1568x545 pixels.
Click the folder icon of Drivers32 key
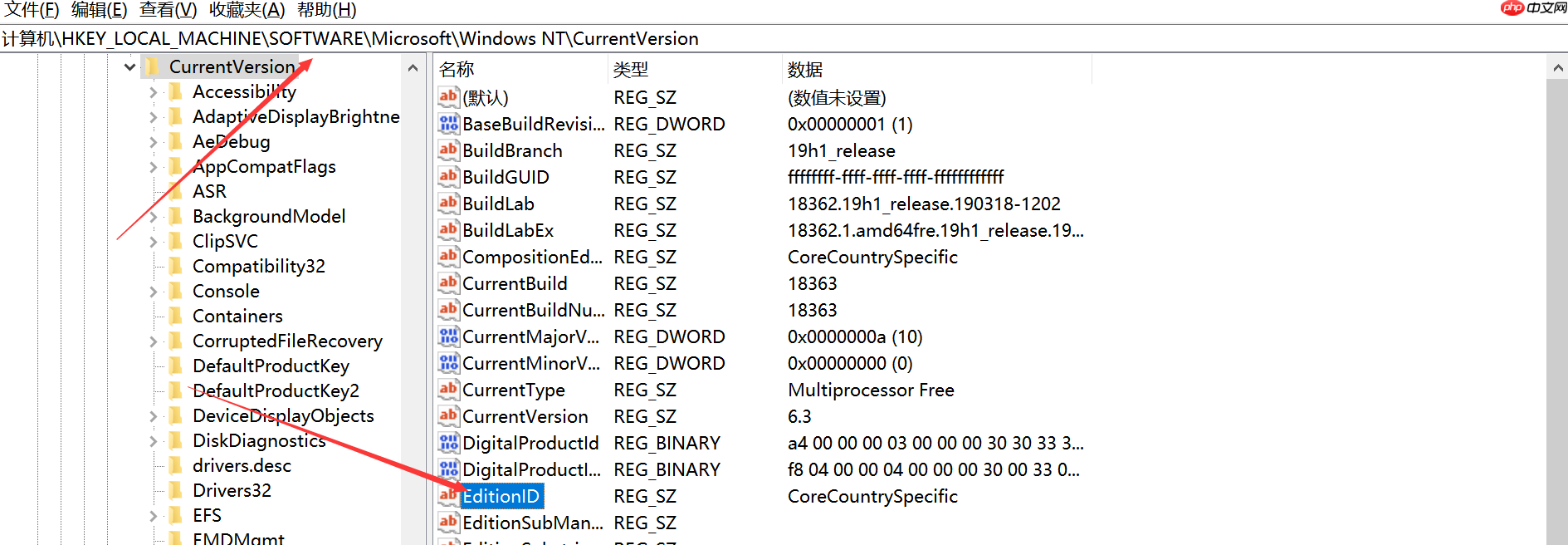pos(176,490)
